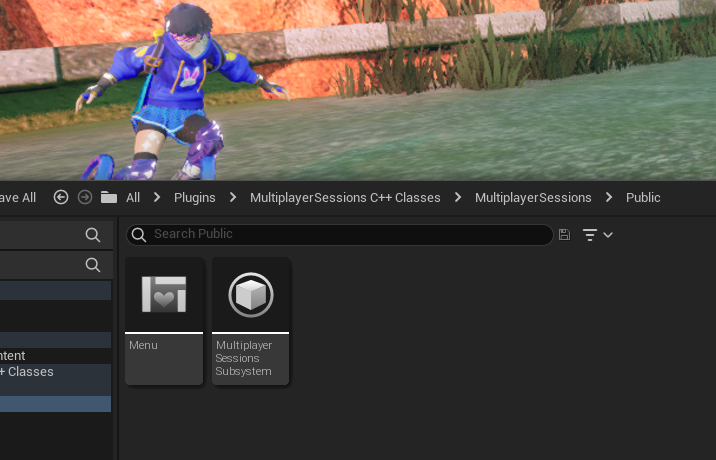This screenshot has width=716, height=460.
Task: Jump to the All breadcrumb root
Action: coord(132,197)
